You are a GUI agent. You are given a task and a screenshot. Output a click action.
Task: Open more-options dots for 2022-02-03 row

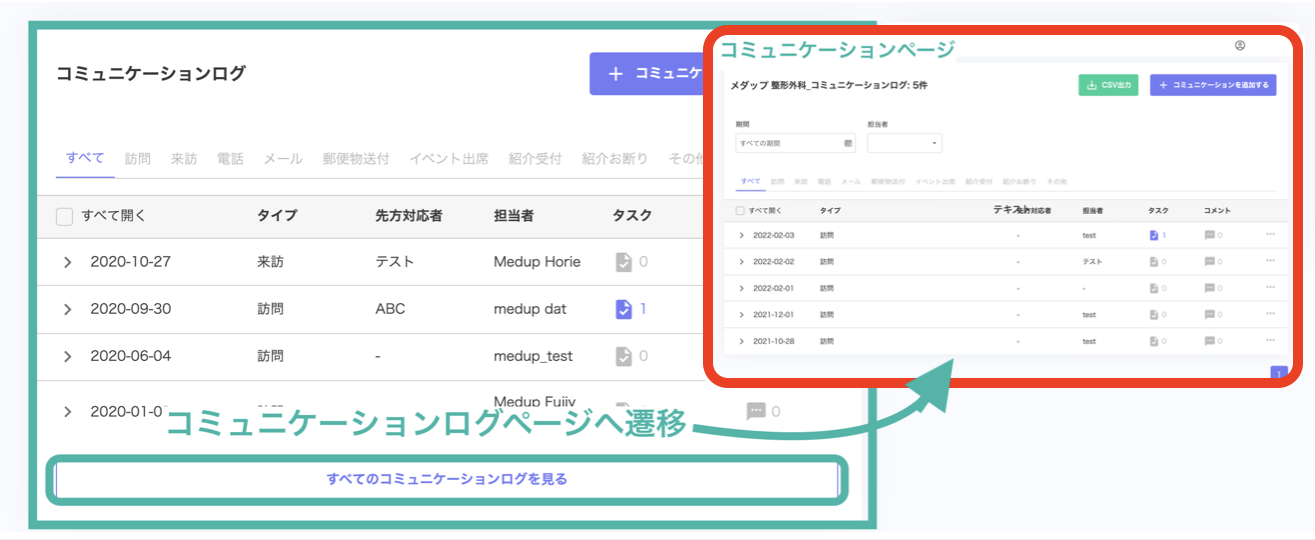(1270, 234)
